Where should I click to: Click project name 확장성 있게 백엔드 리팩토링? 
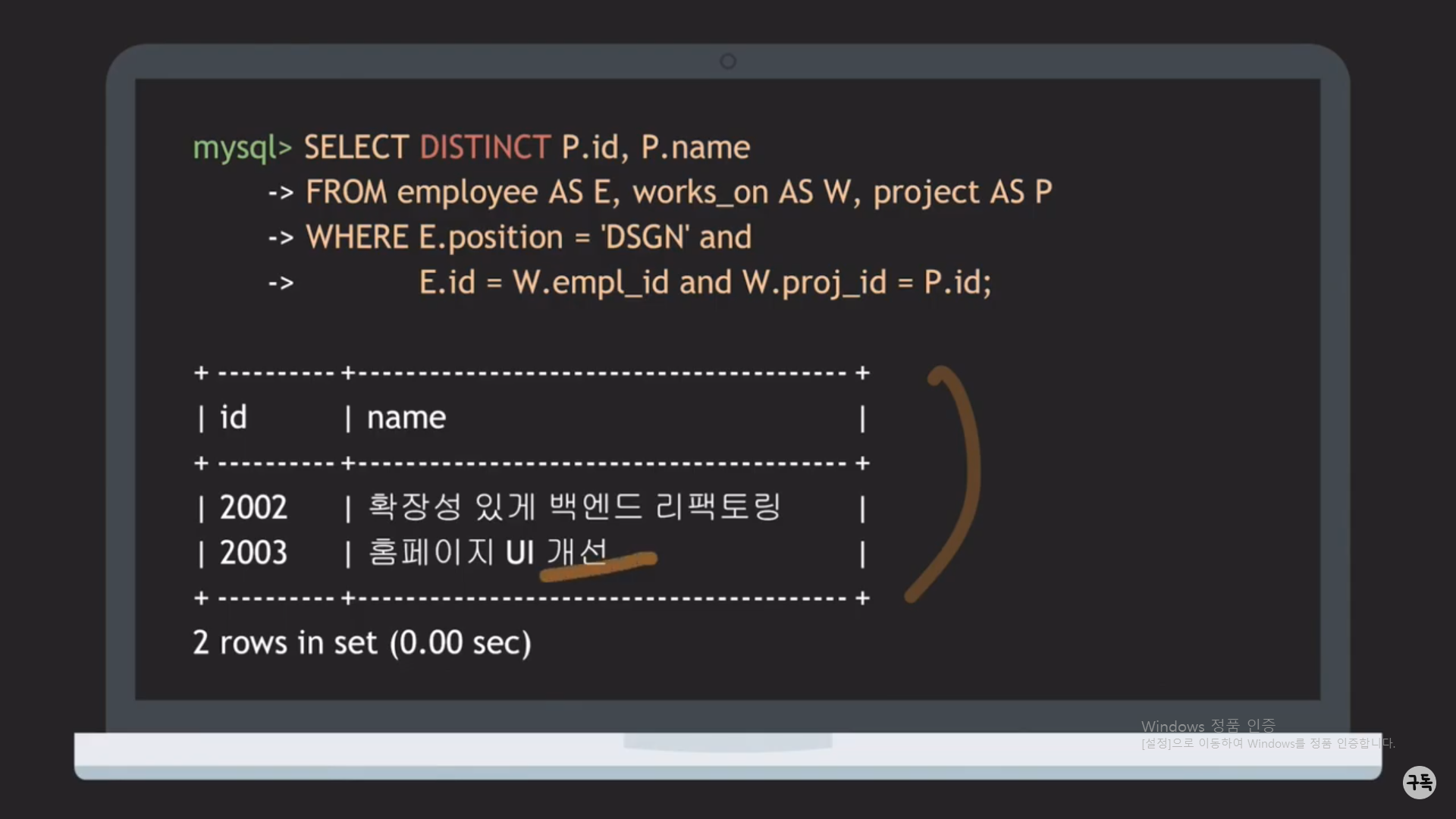coord(574,507)
